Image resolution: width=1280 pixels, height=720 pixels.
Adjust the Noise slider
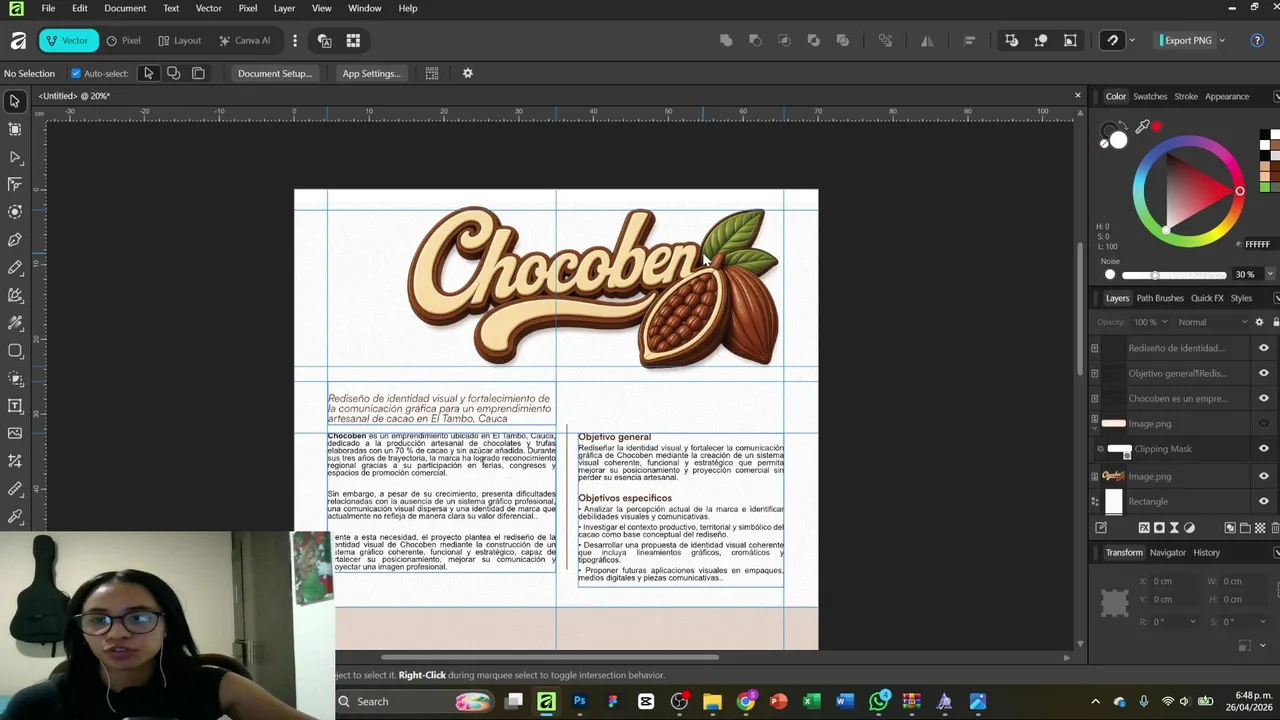(x=1173, y=275)
